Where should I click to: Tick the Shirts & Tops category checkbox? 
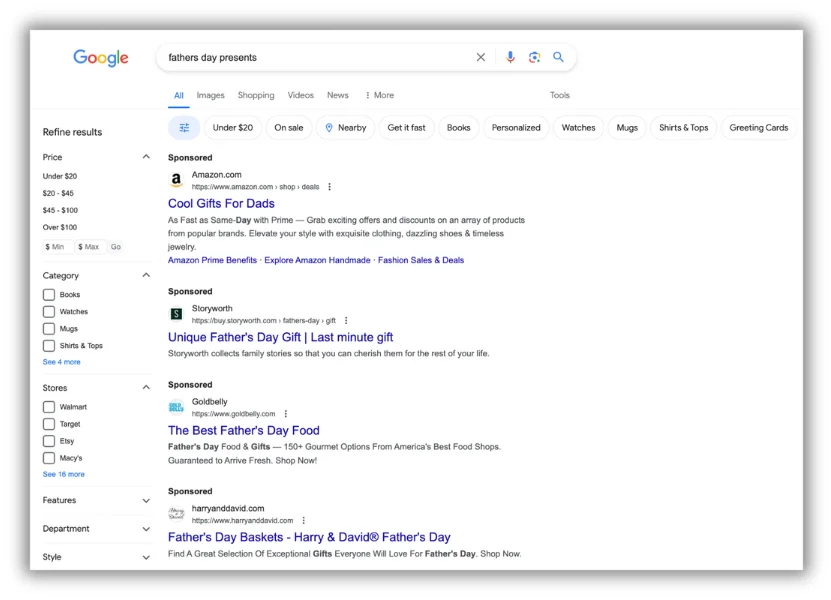(49, 346)
